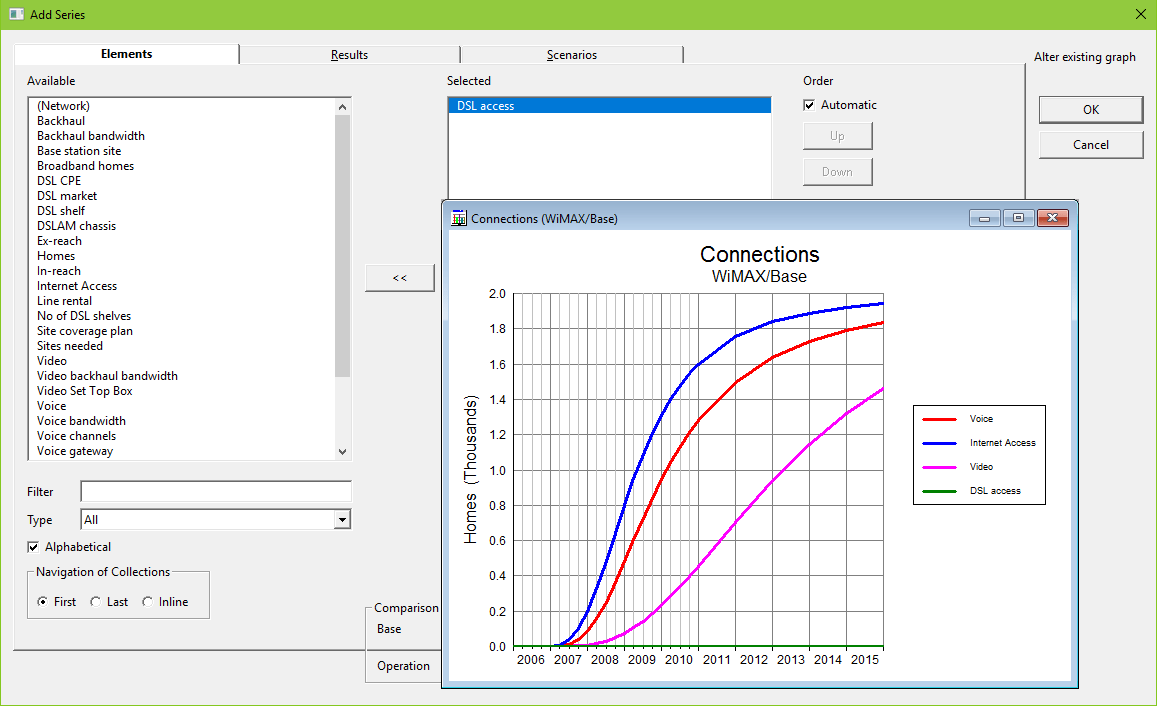The width and height of the screenshot is (1157, 706).
Task: Switch to the Results tab
Action: (x=349, y=55)
